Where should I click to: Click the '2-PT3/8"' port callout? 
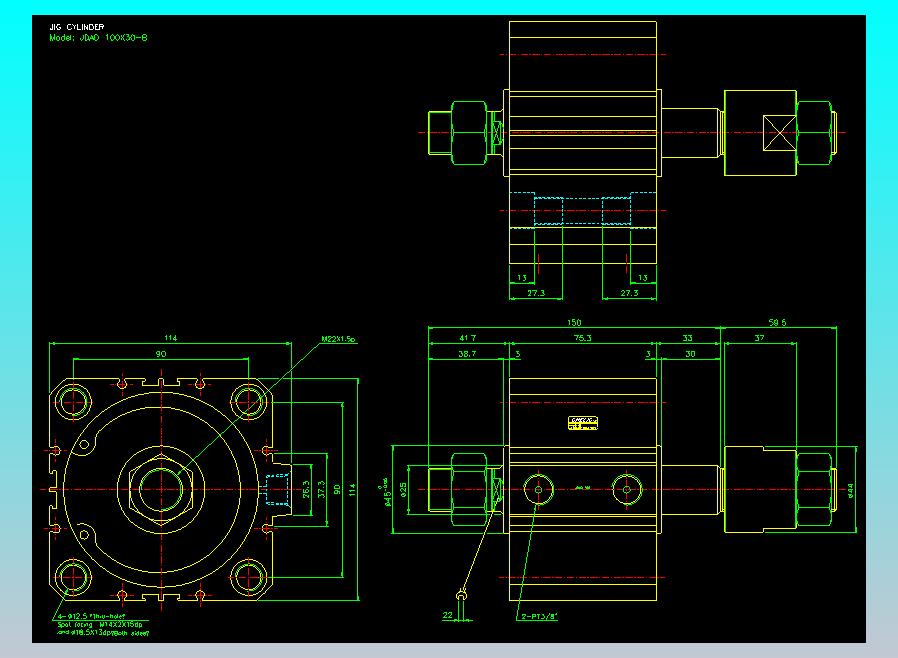539,616
